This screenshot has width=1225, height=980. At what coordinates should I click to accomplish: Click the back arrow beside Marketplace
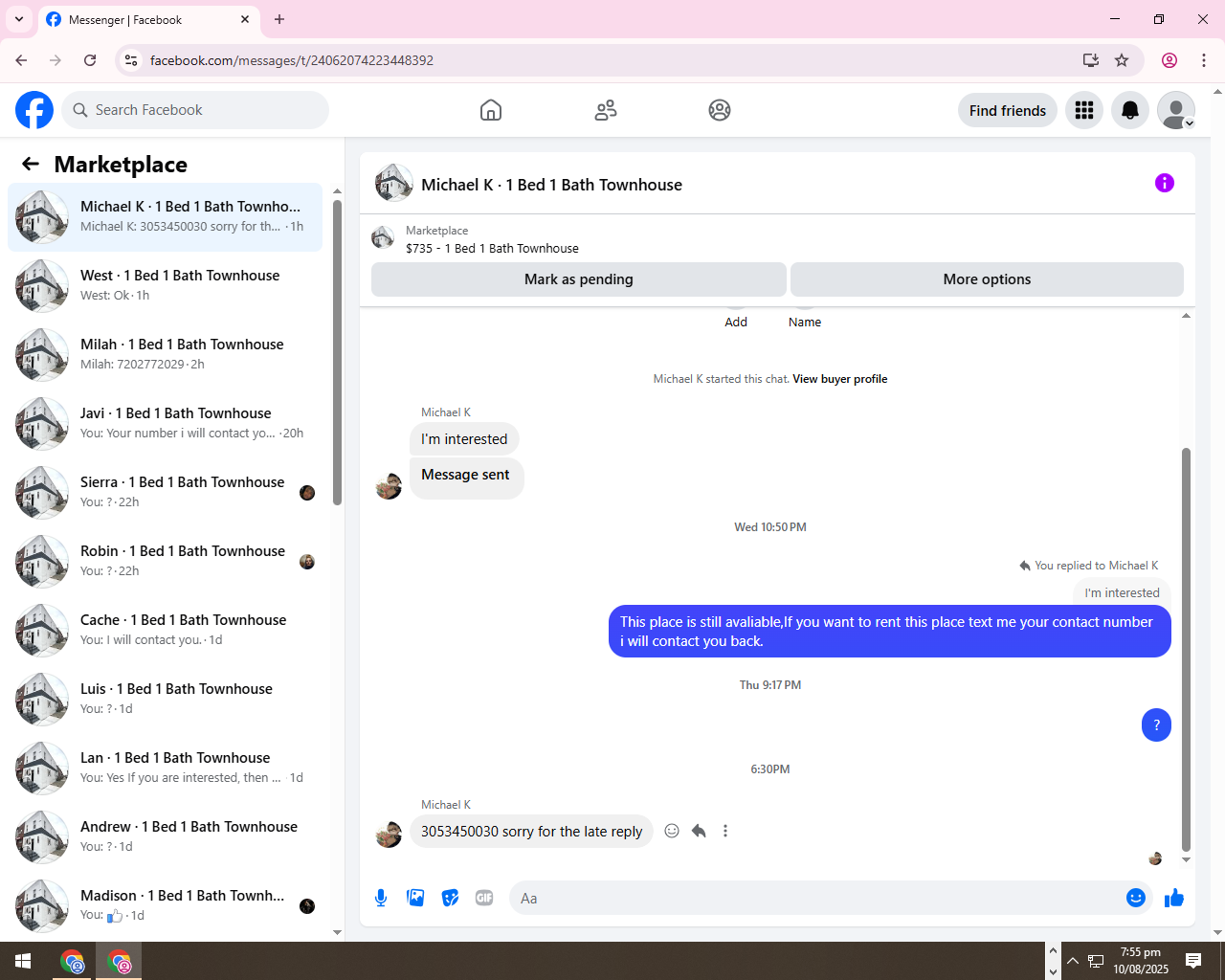(x=31, y=164)
